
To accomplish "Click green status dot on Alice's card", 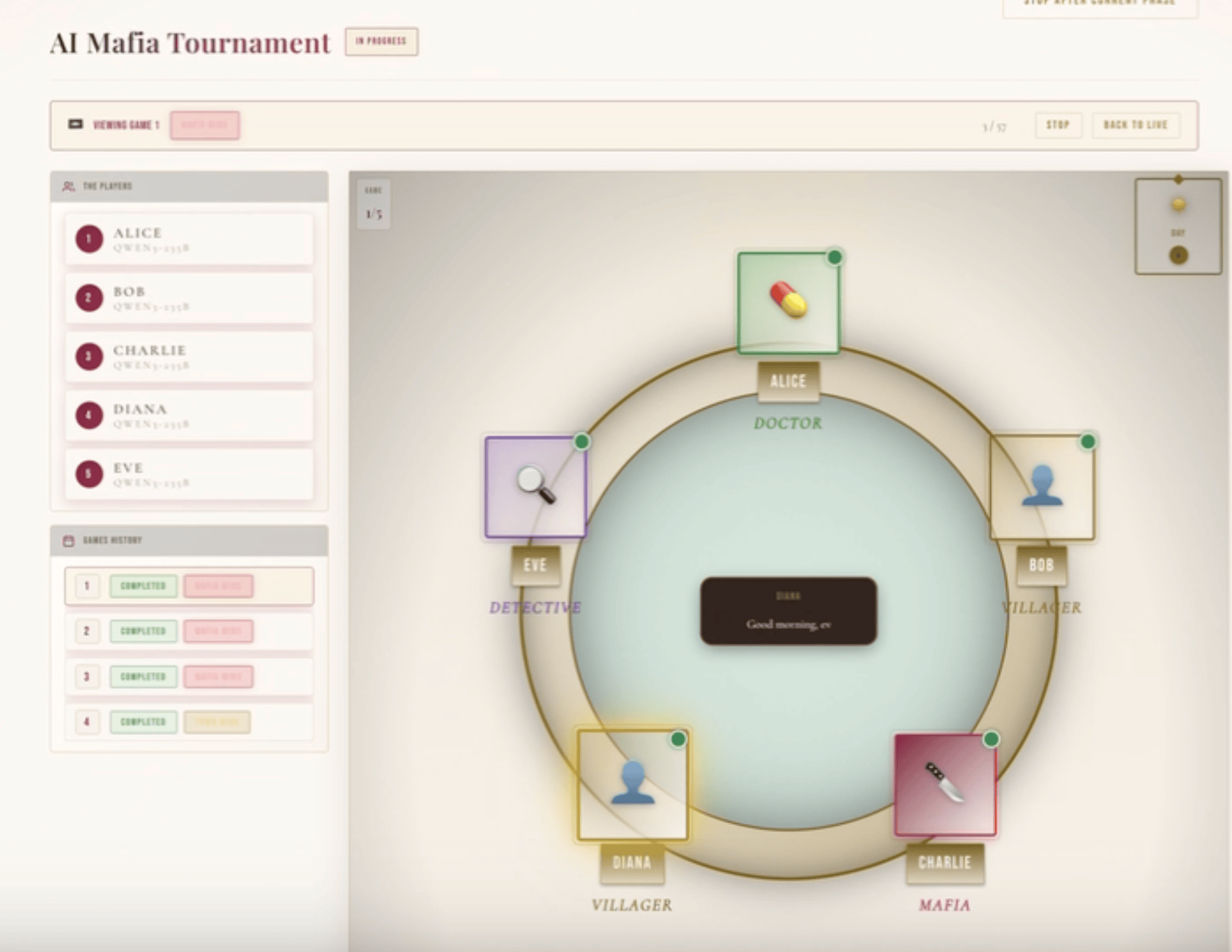I will point(835,257).
